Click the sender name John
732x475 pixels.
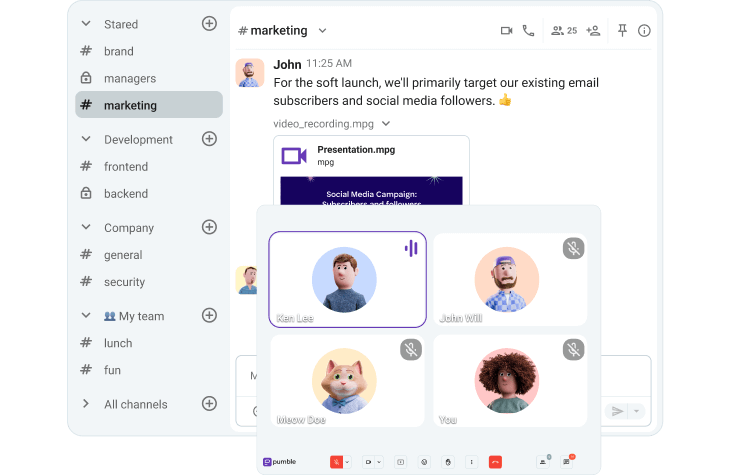click(287, 64)
